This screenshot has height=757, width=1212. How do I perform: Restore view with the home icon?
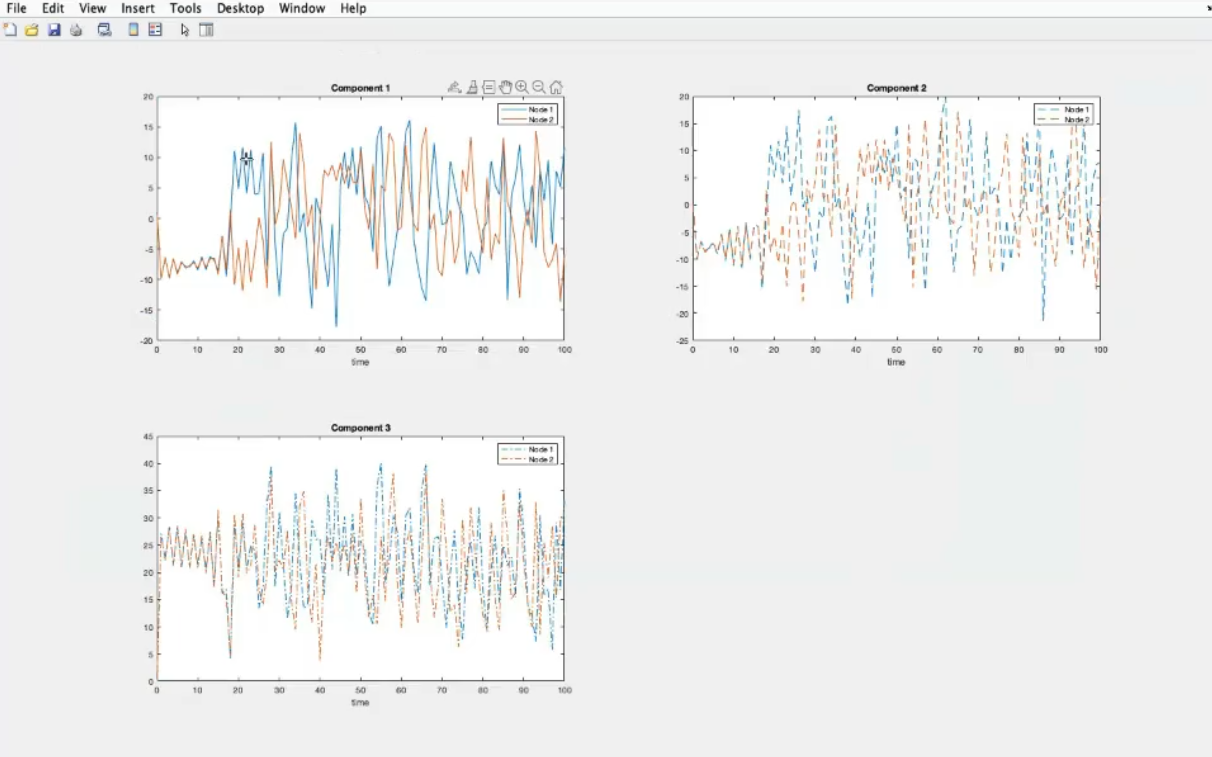pos(556,88)
